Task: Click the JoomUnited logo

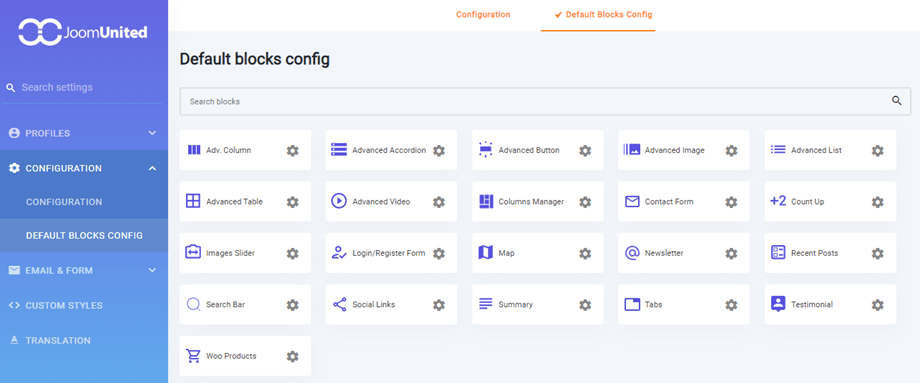Action: coord(83,32)
